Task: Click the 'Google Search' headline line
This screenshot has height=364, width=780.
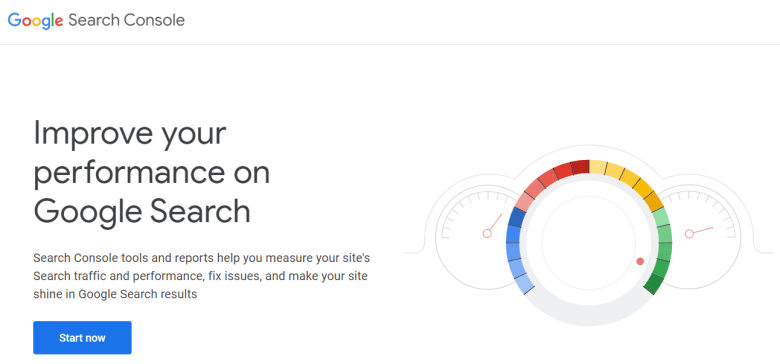Action: pos(142,211)
